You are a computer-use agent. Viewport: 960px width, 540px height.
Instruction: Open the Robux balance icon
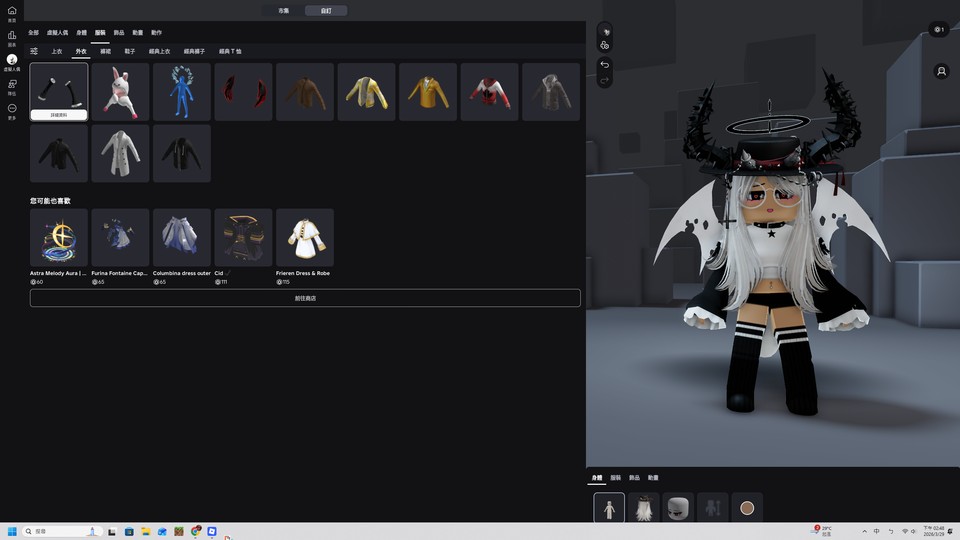coord(938,29)
